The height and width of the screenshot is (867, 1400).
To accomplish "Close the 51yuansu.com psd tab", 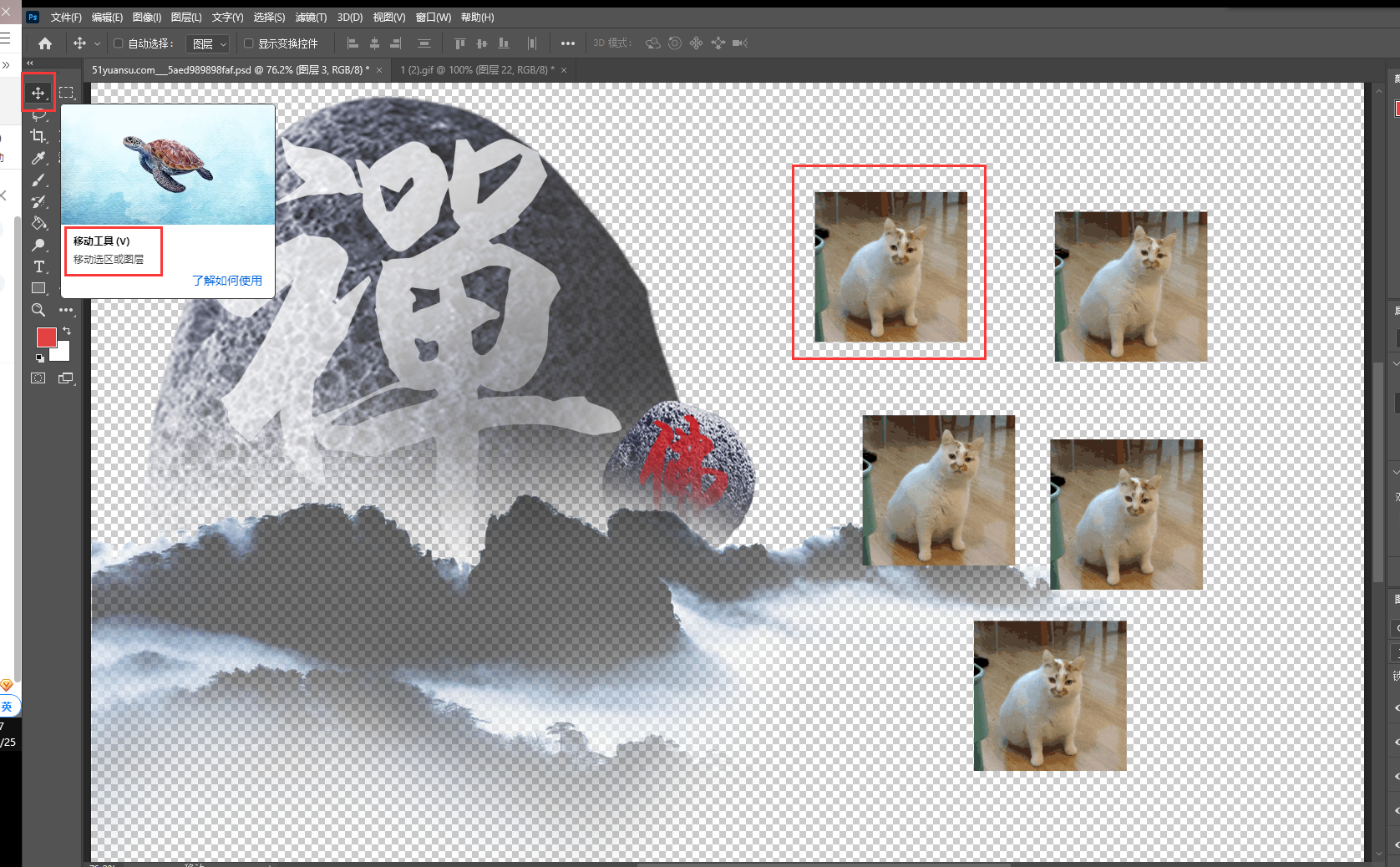I will pos(379,70).
